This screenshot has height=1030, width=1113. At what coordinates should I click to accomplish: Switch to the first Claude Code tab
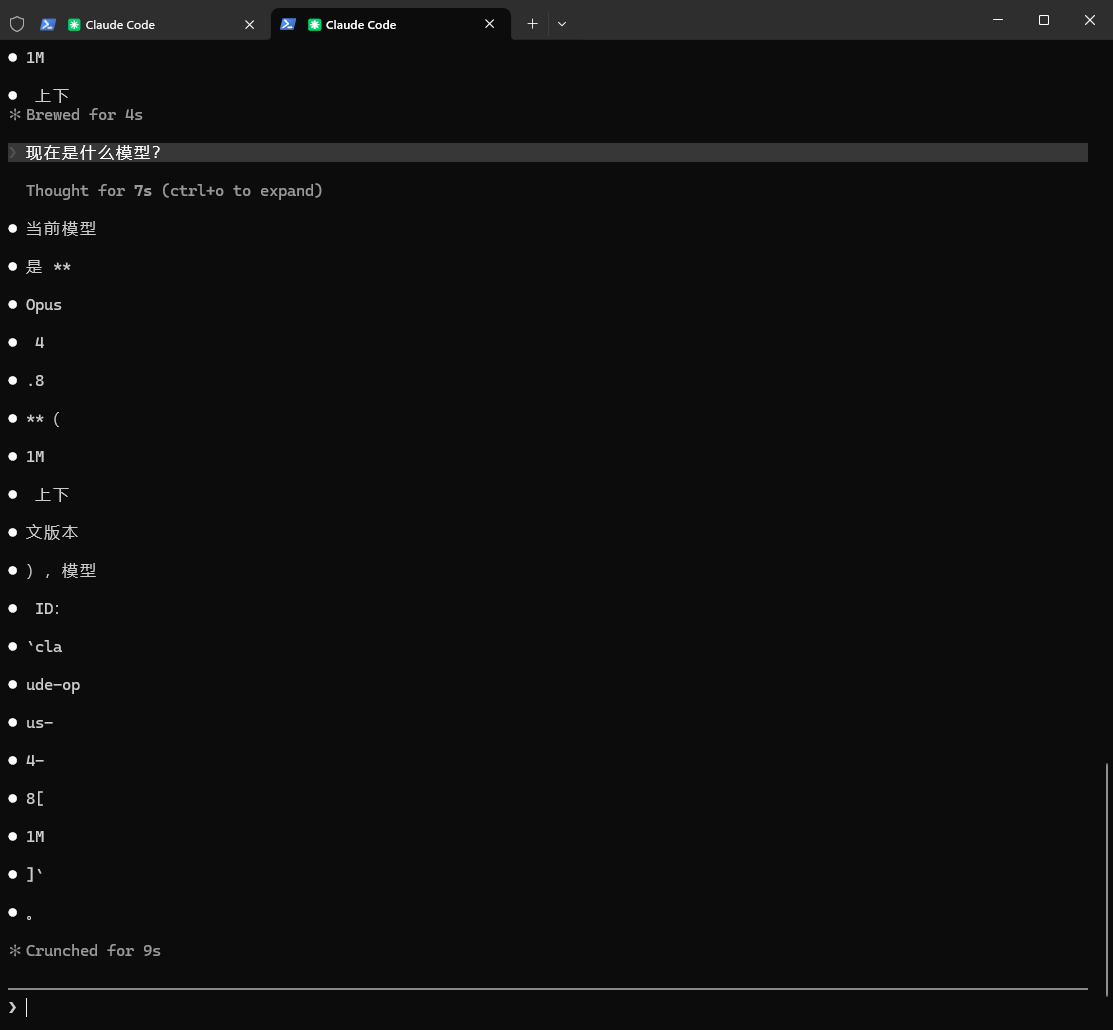135,24
